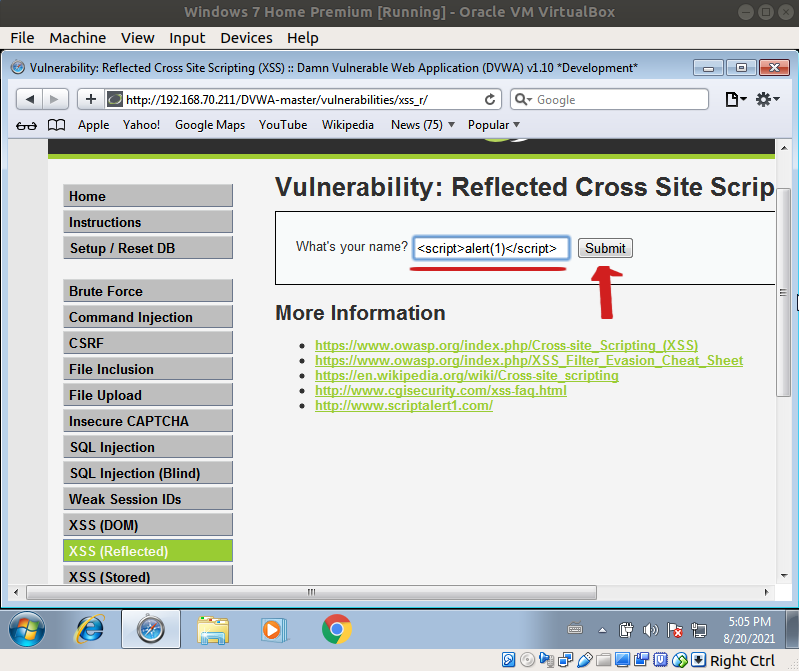
Task: Open the OWASP Cross-site Scripting link
Action: tap(507, 345)
